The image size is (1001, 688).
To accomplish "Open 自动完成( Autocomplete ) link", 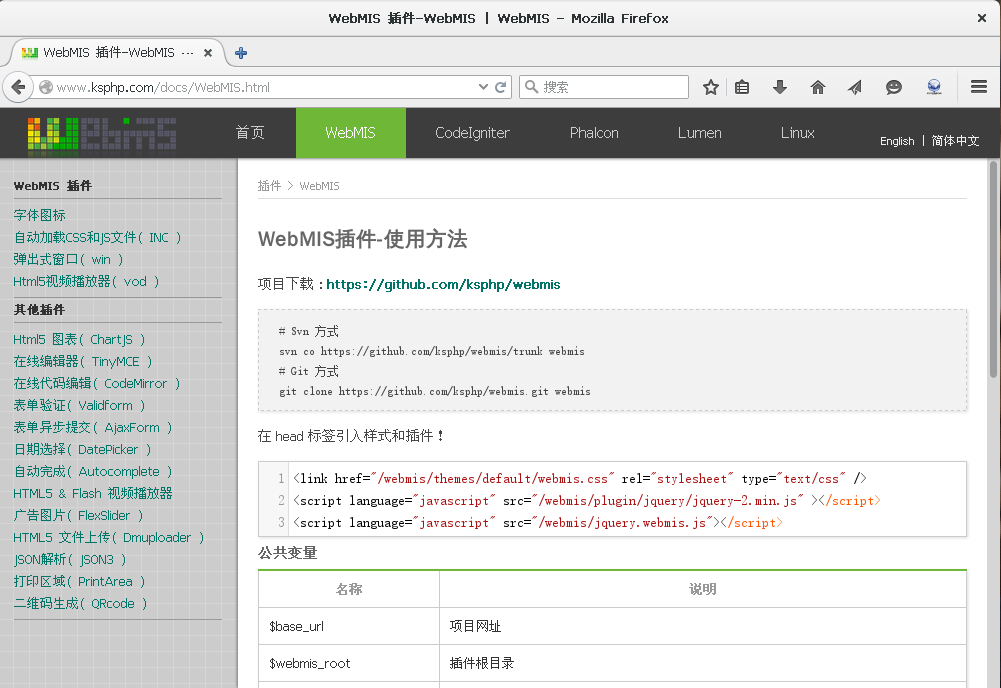I will click(x=93, y=472).
